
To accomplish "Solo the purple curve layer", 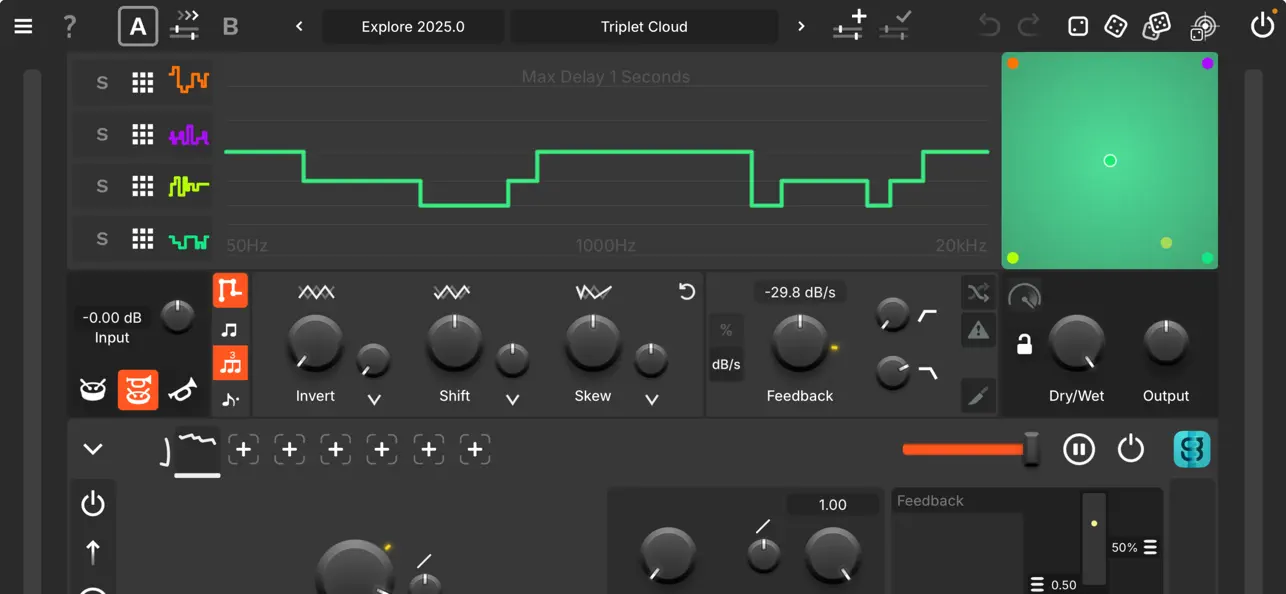I will tap(102, 134).
